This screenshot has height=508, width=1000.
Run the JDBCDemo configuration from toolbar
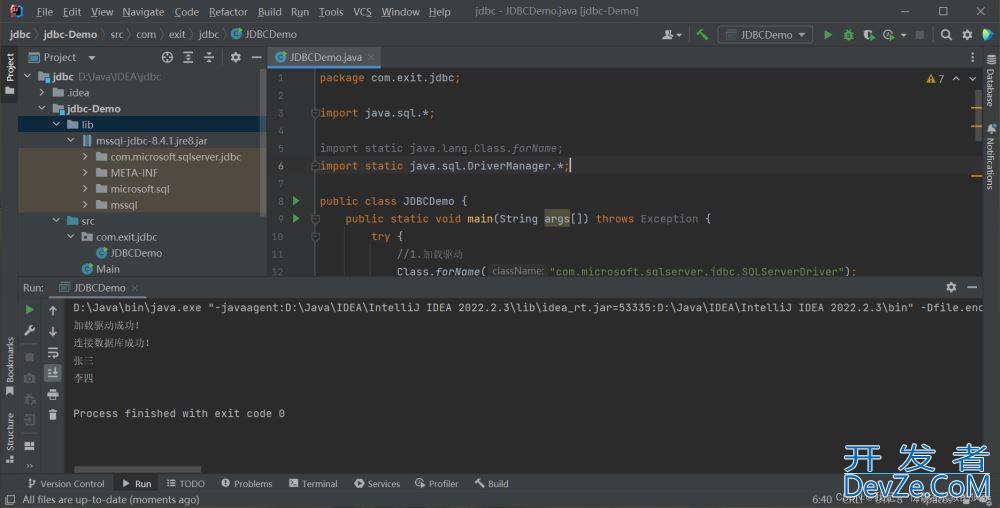828,35
